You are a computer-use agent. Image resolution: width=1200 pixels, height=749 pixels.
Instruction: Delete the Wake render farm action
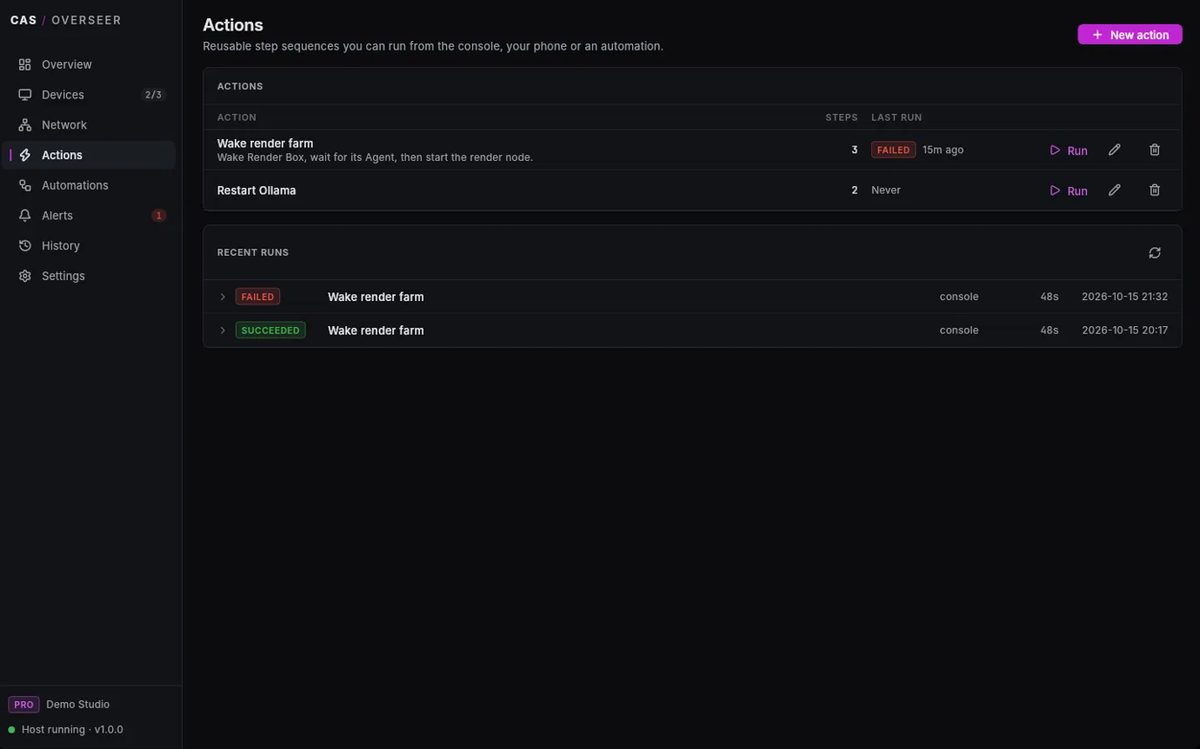click(1154, 150)
